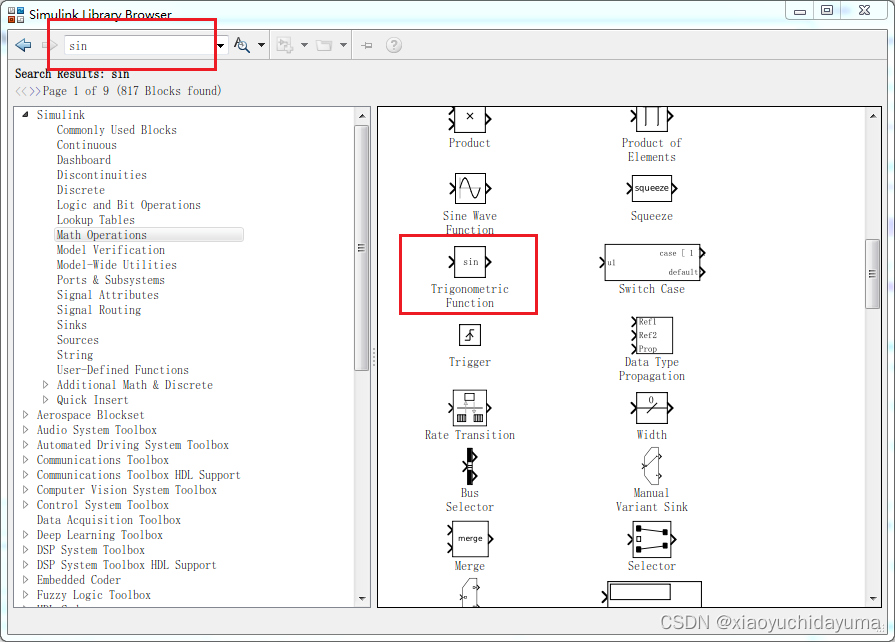Go to next search results page
This screenshot has height=642, width=895.
[x=35, y=91]
